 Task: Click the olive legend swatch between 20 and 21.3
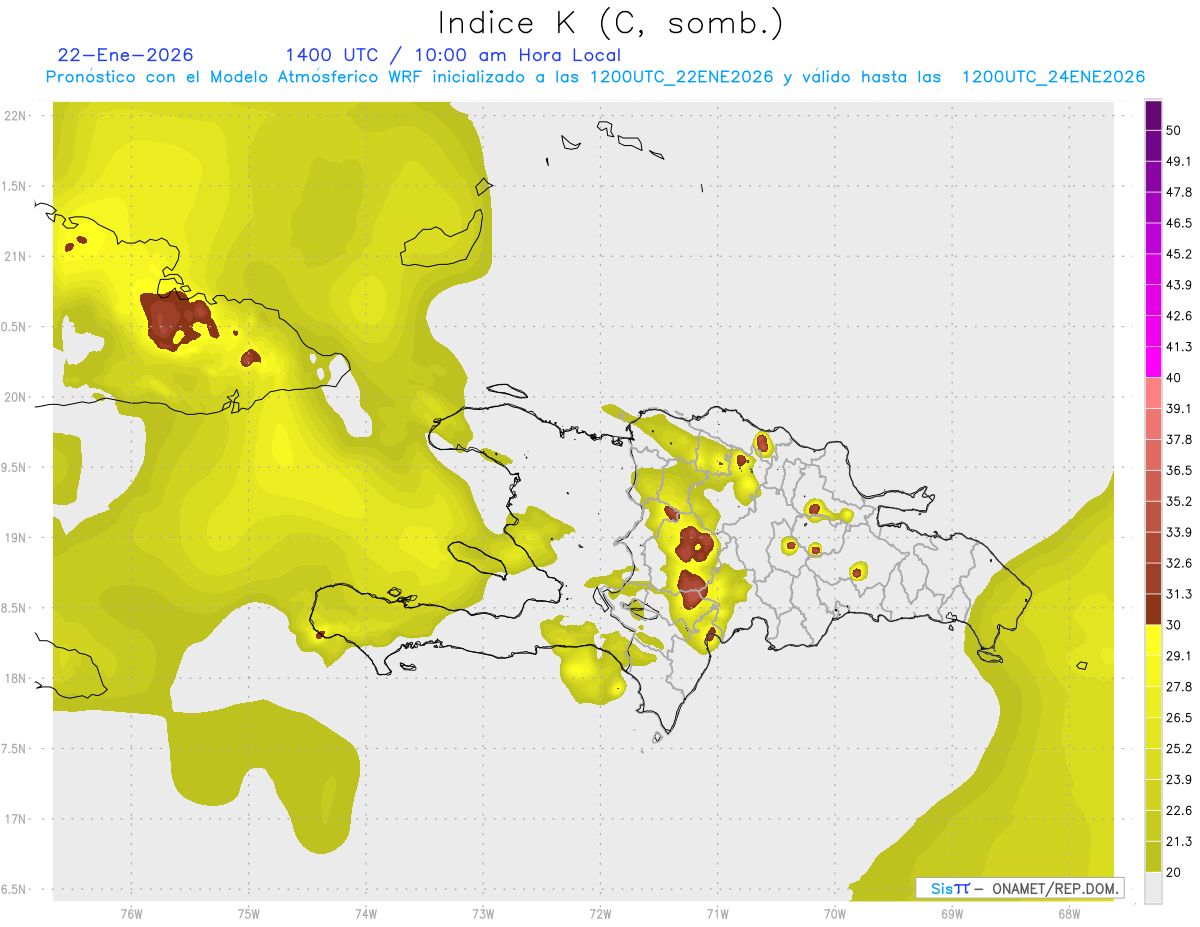(x=1153, y=856)
